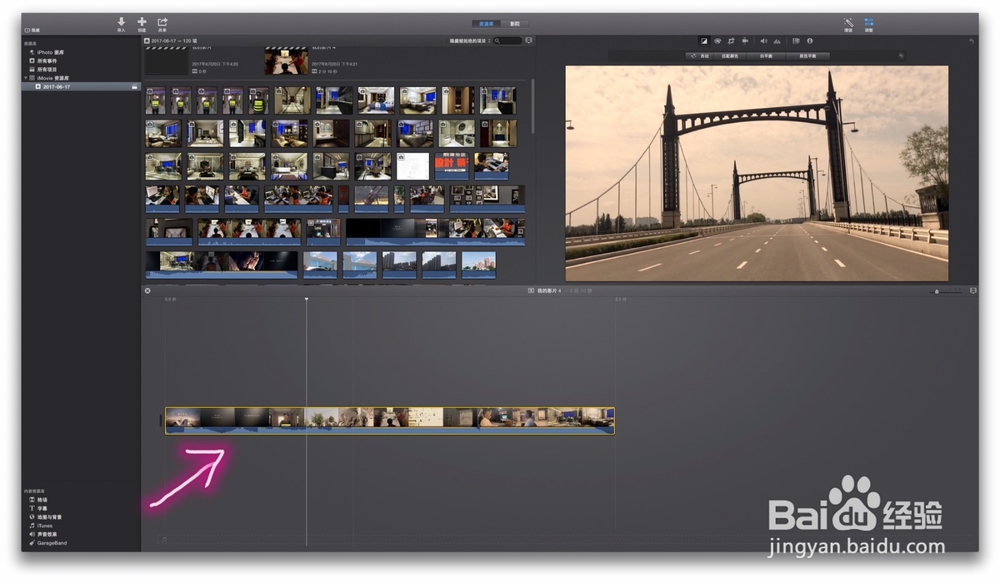Click the browser search field

click(508, 41)
